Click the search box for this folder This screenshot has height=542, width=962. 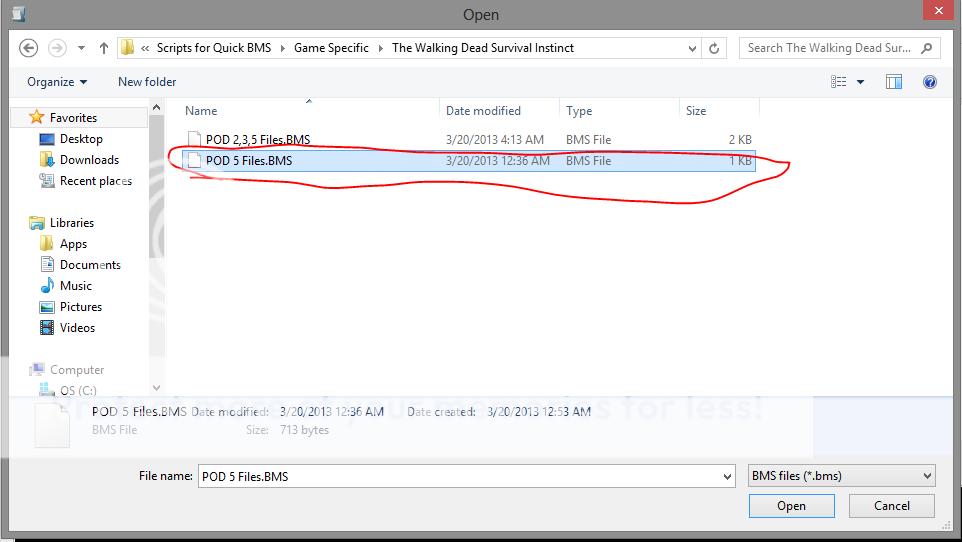point(832,48)
